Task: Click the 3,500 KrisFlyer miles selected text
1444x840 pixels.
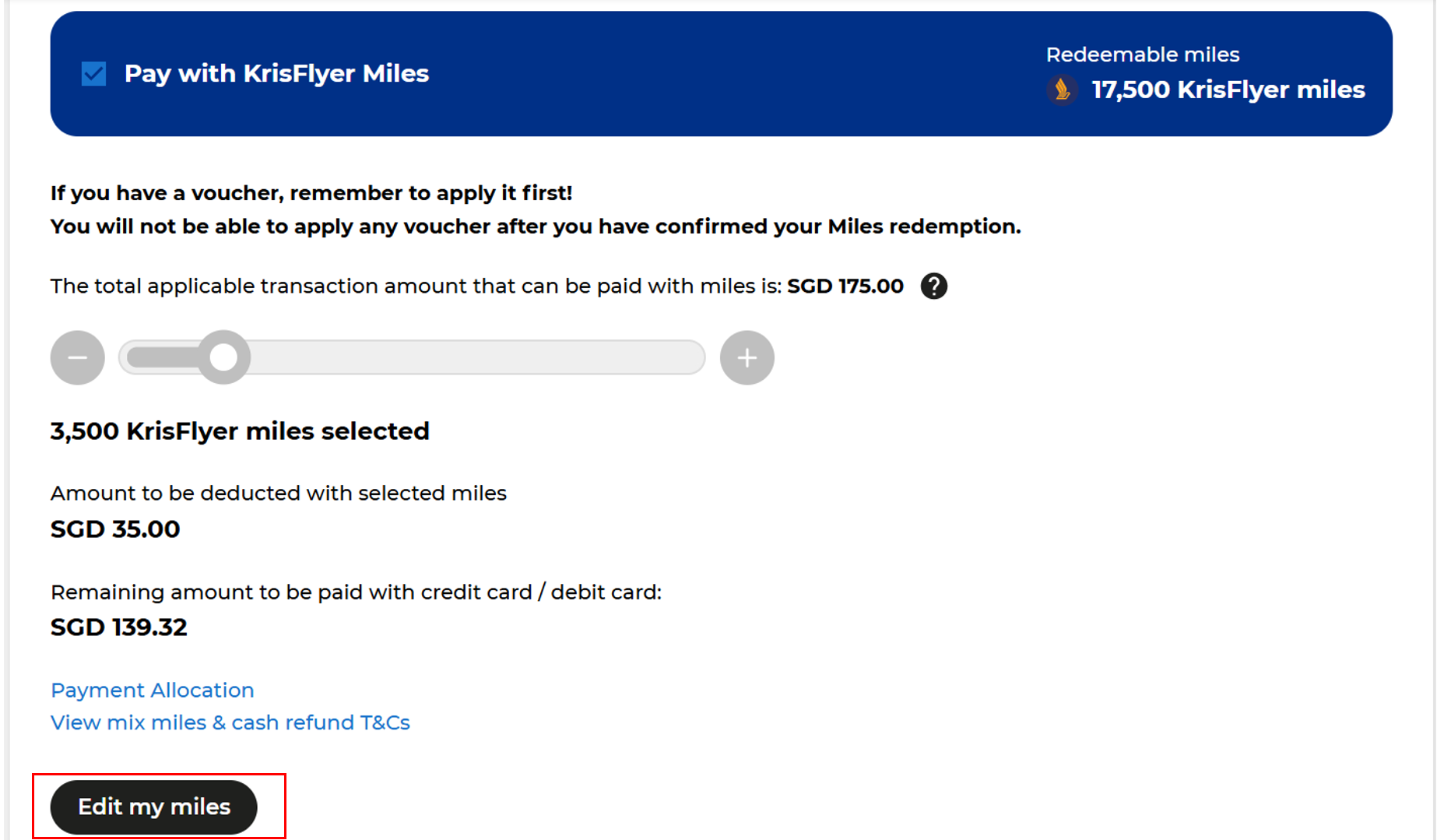Action: point(240,431)
